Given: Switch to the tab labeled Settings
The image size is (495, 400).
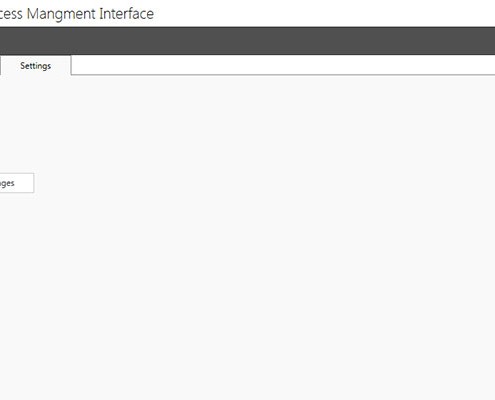Looking at the screenshot, I should 36,65.
